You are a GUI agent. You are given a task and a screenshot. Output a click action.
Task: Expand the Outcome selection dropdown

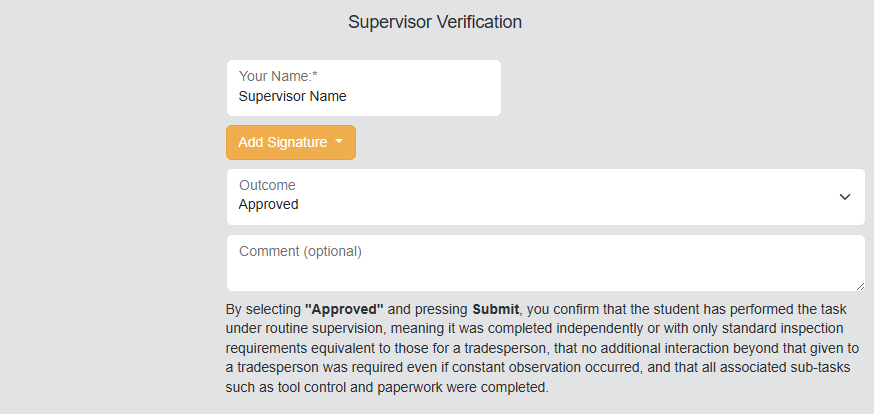[545, 197]
